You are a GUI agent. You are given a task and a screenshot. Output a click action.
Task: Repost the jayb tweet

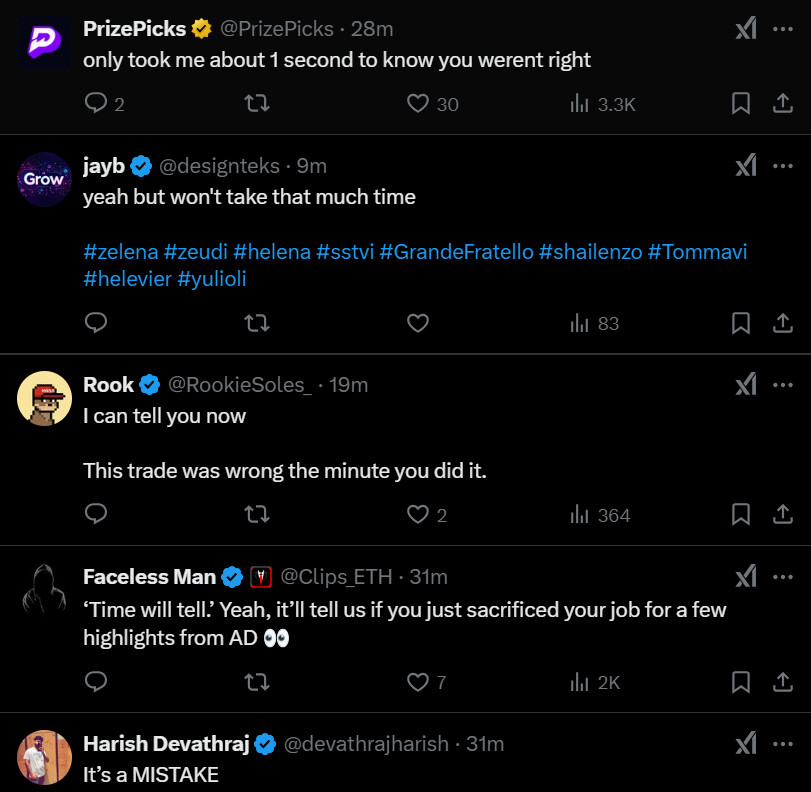(257, 323)
